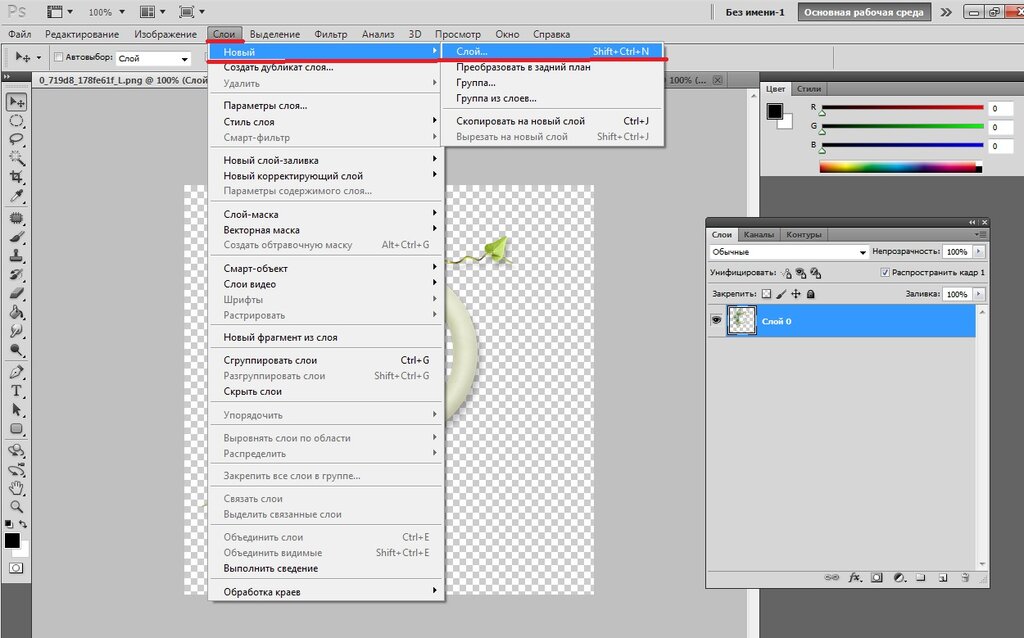The width and height of the screenshot is (1024, 638).
Task: Open the fx layer style icon
Action: tap(855, 577)
